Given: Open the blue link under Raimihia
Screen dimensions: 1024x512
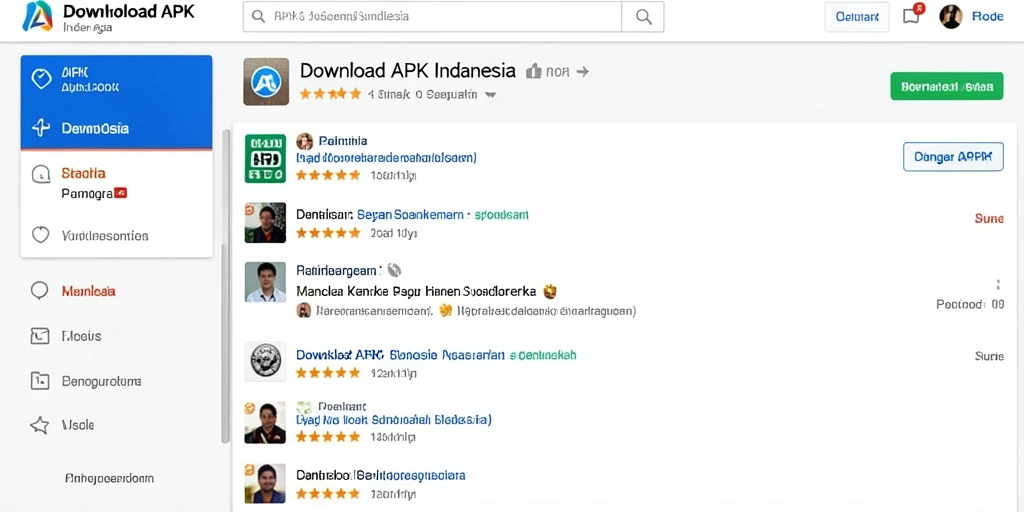Looking at the screenshot, I should (386, 157).
